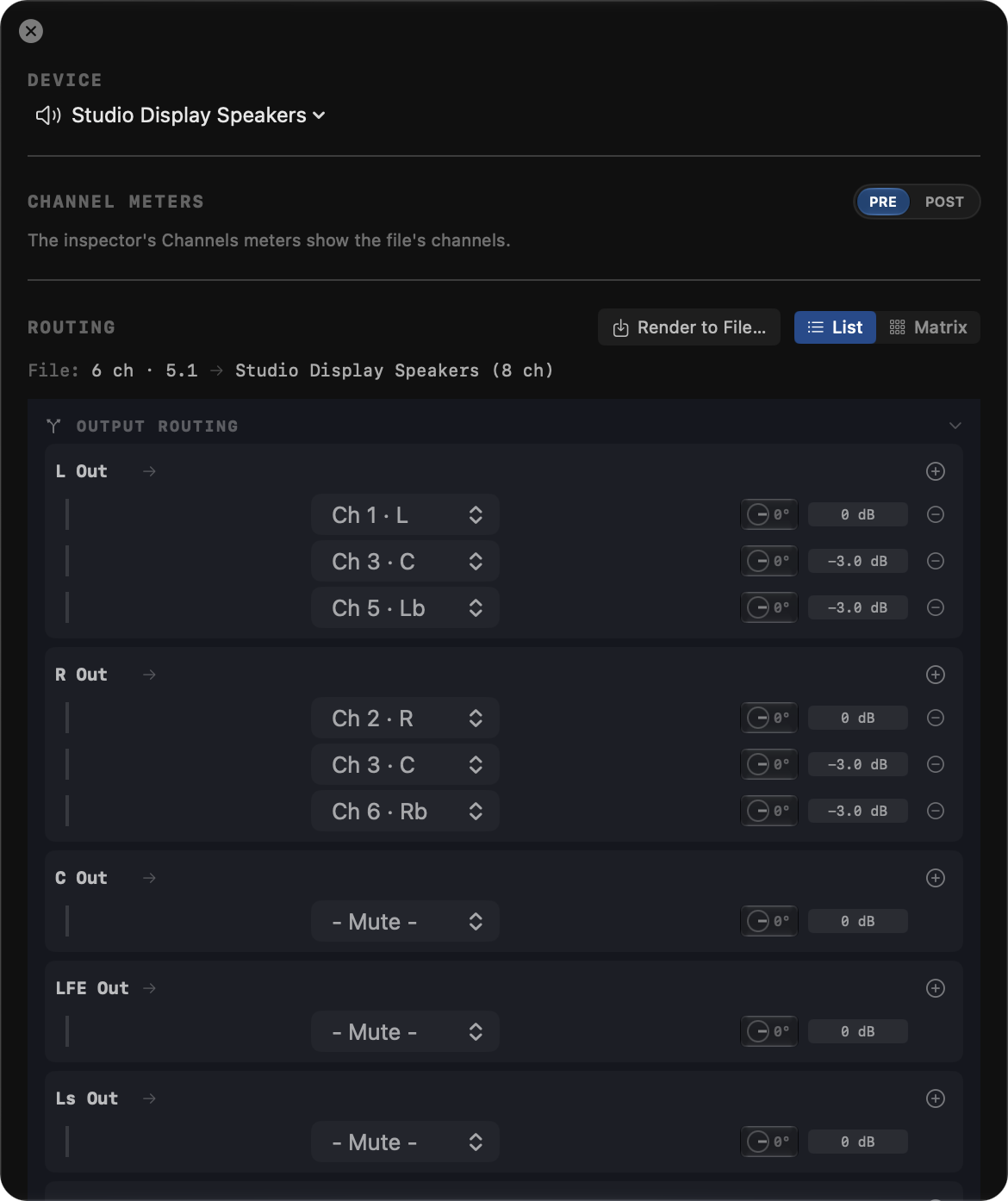Open C Out's Mute source dropdown
This screenshot has height=1201, width=1008.
[x=405, y=922]
